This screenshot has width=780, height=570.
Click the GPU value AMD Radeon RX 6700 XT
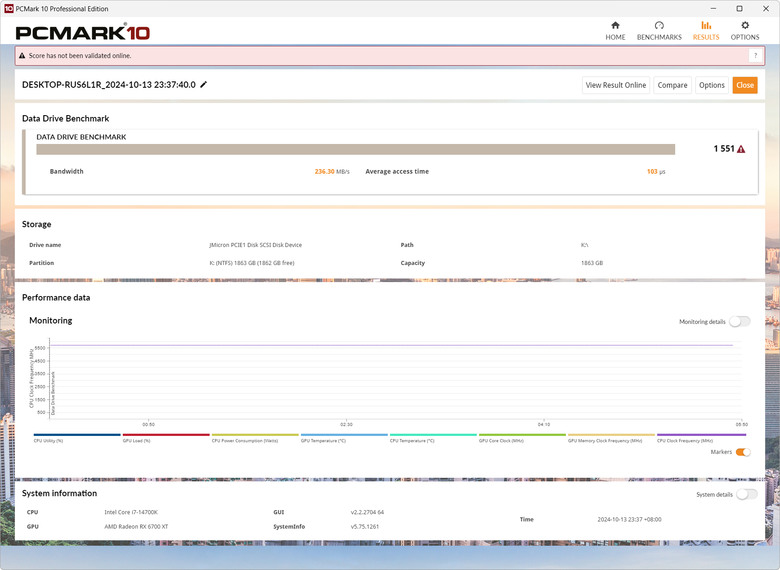pyautogui.click(x=136, y=526)
